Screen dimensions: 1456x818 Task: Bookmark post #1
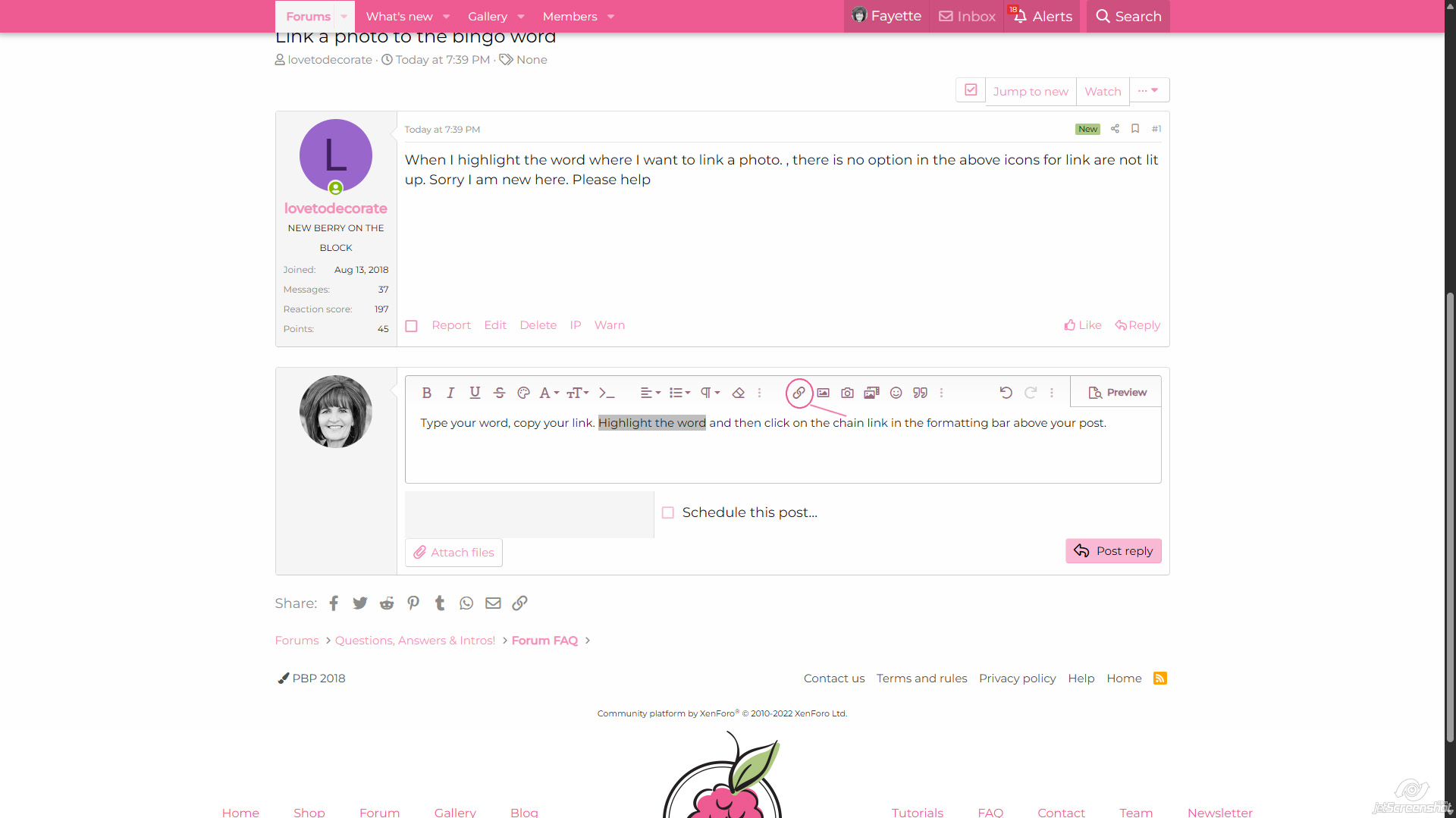(1135, 129)
